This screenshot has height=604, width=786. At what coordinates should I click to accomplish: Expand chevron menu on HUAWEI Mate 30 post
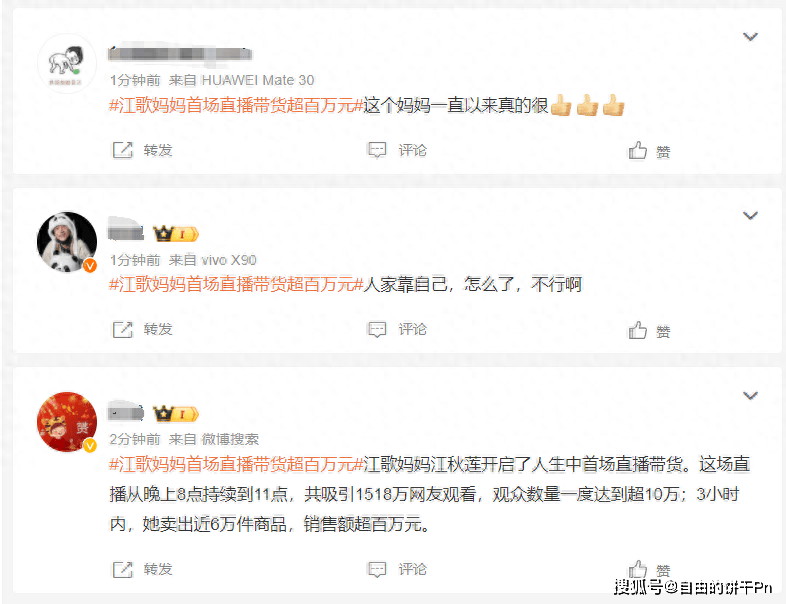click(750, 37)
